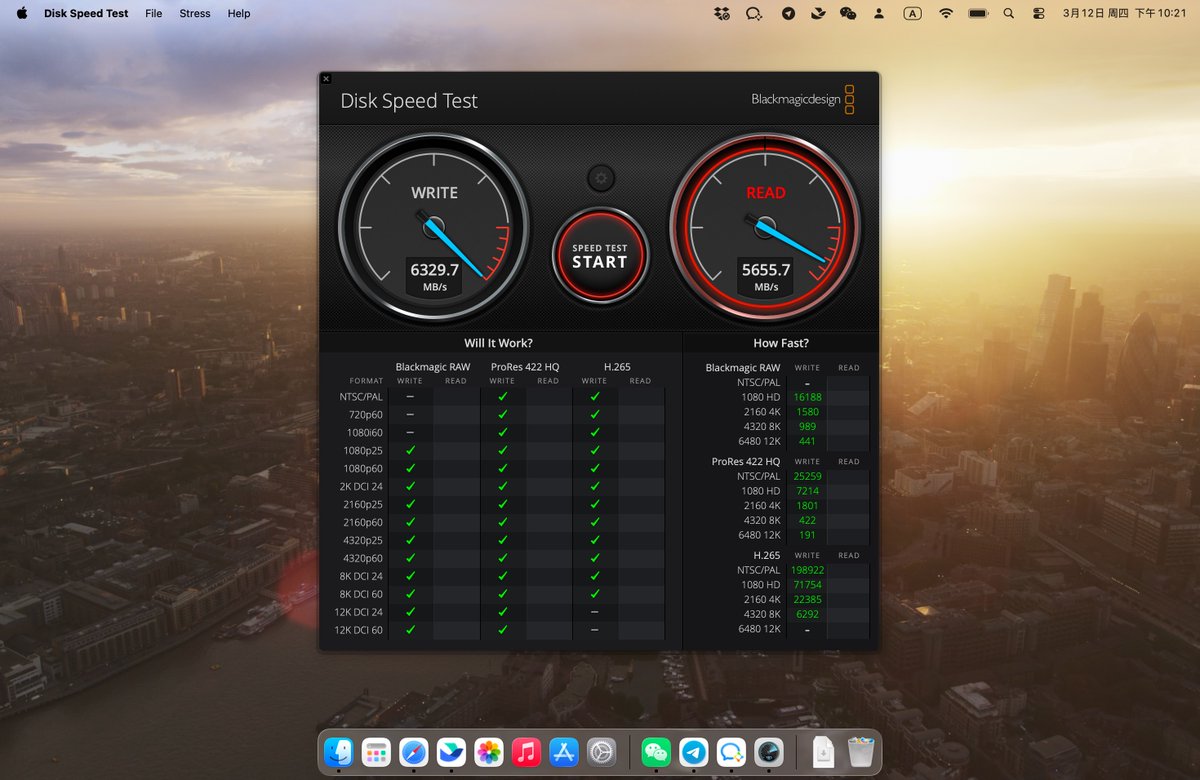Click the Wi-Fi status icon
Image resolution: width=1200 pixels, height=780 pixels.
coord(945,13)
